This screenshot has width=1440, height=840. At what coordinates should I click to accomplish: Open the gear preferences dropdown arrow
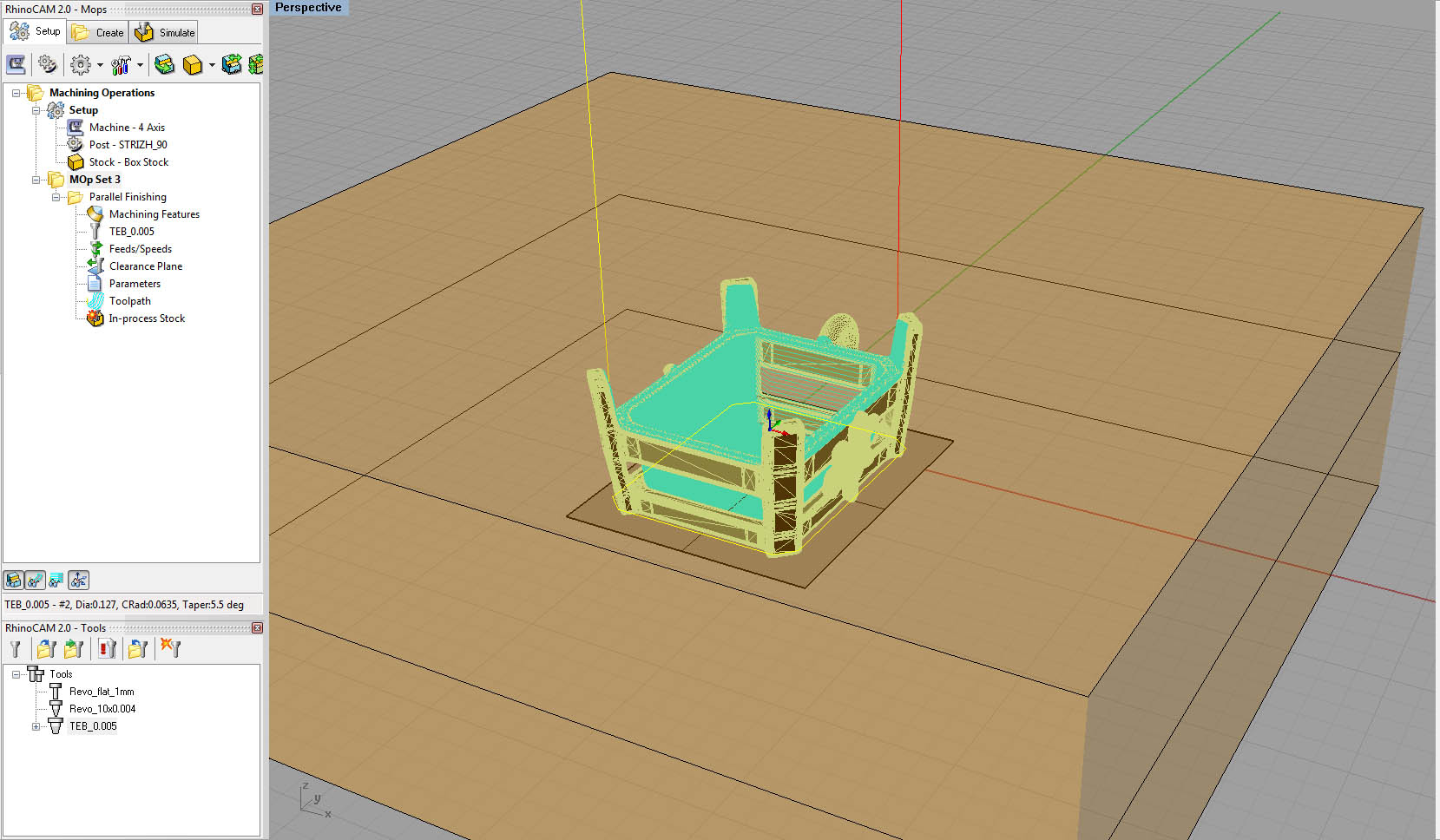pyautogui.click(x=100, y=65)
